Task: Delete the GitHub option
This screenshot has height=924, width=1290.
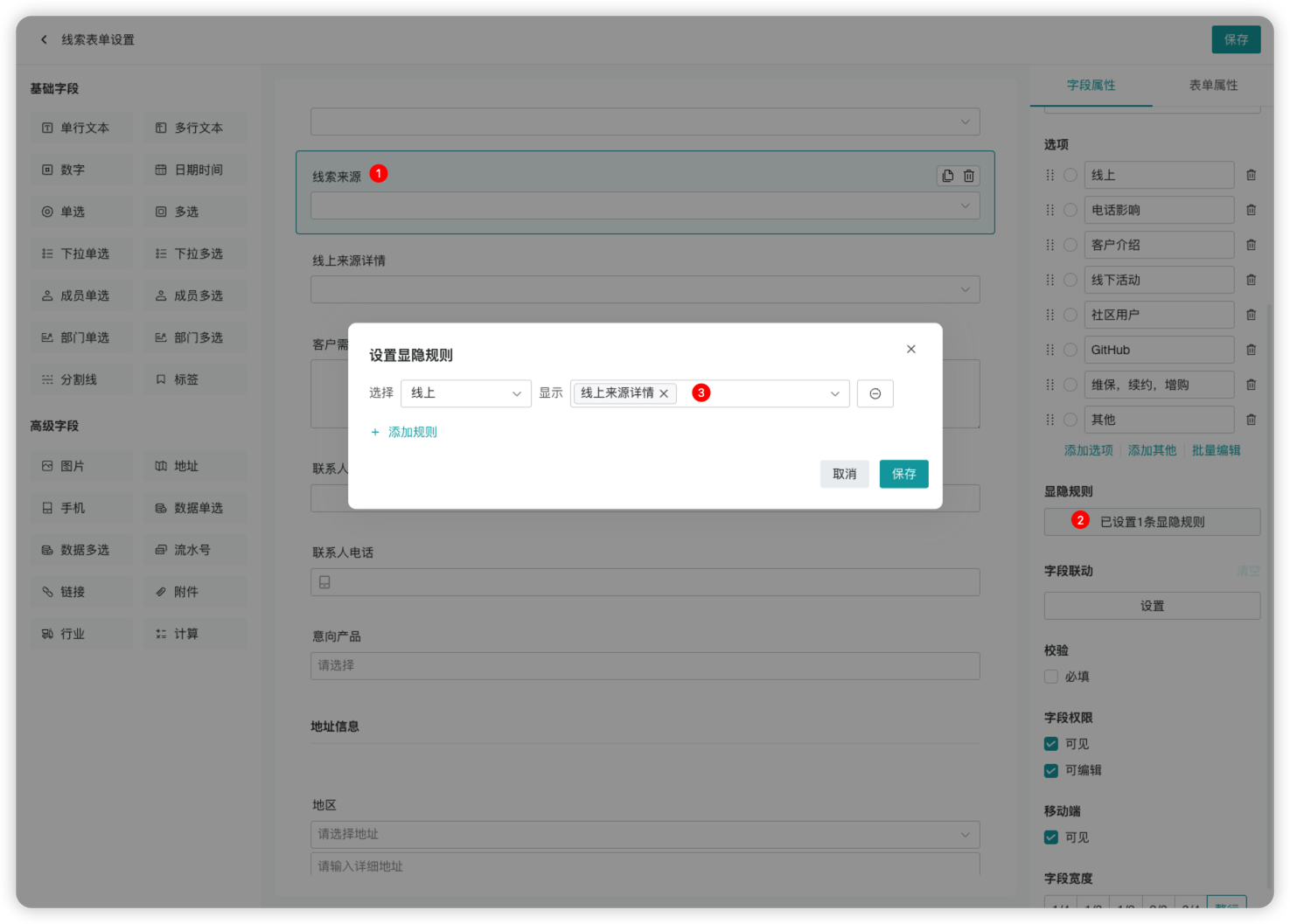Action: point(1251,350)
